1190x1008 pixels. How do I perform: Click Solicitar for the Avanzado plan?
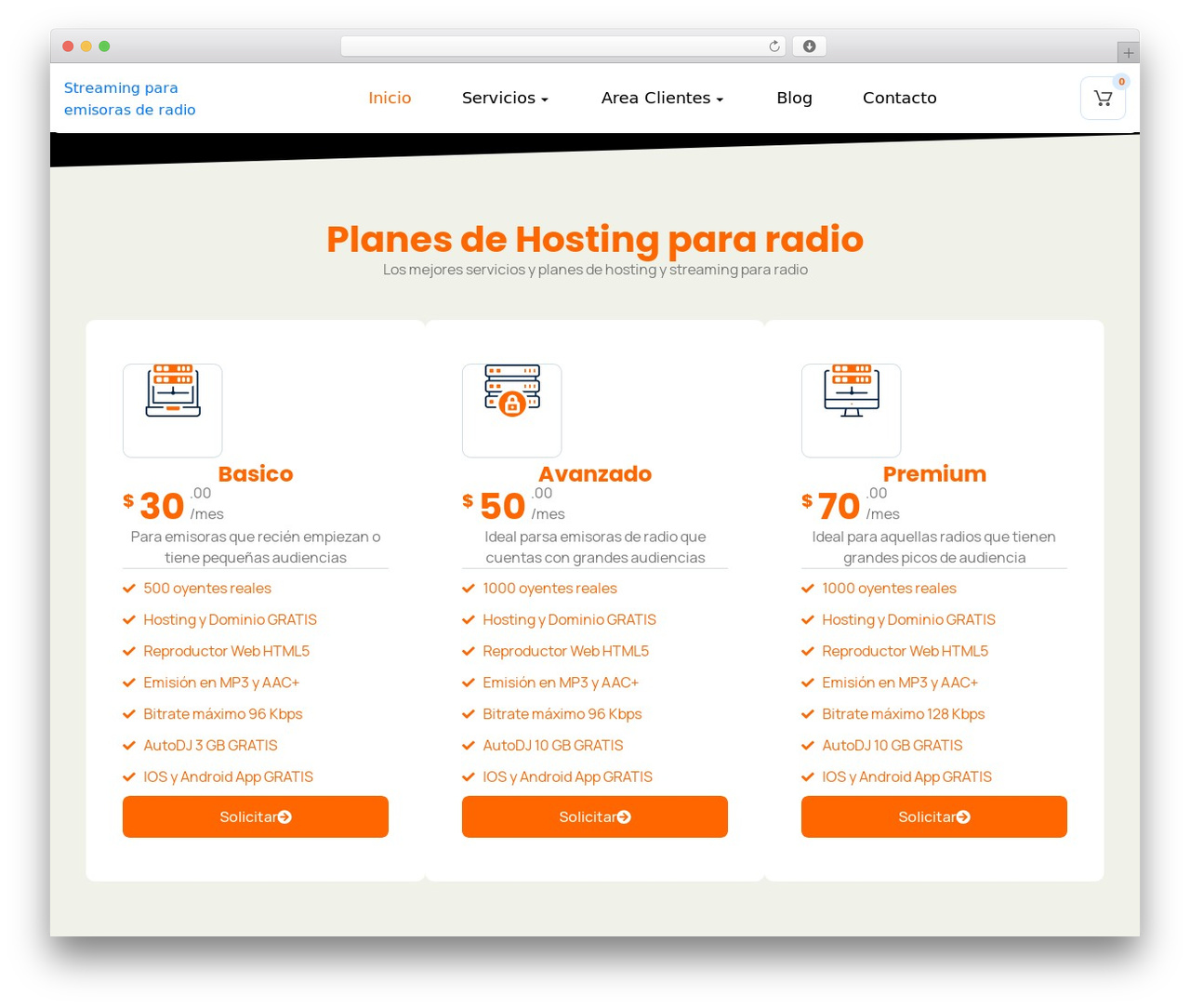(x=595, y=816)
